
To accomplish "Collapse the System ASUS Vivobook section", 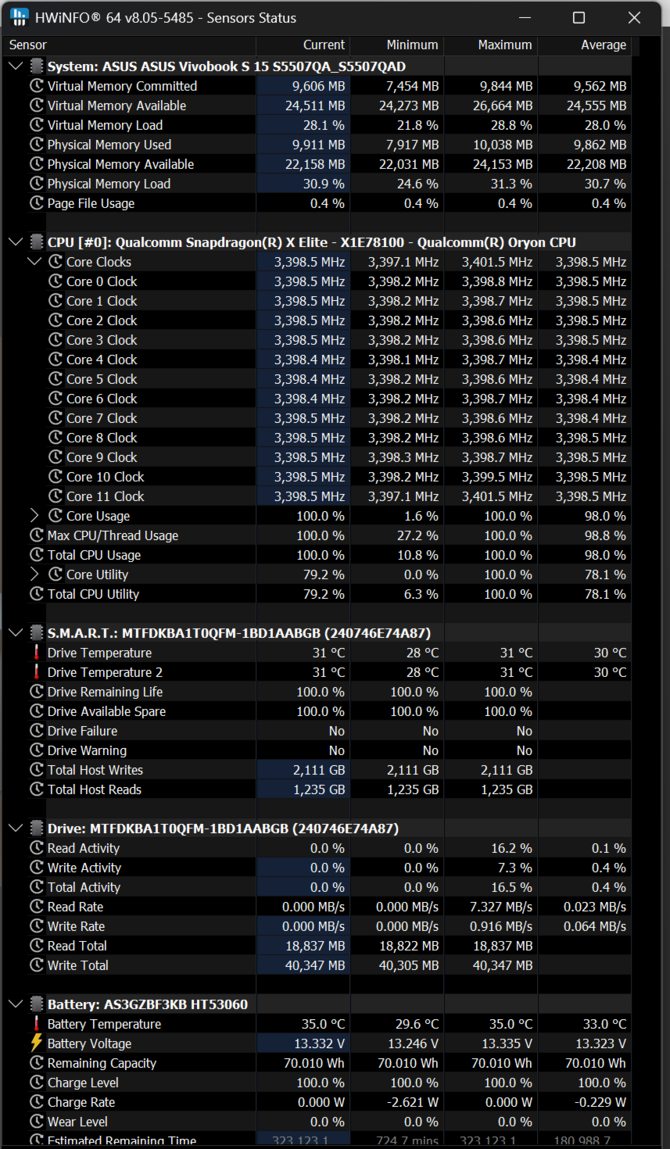I will (x=16, y=67).
